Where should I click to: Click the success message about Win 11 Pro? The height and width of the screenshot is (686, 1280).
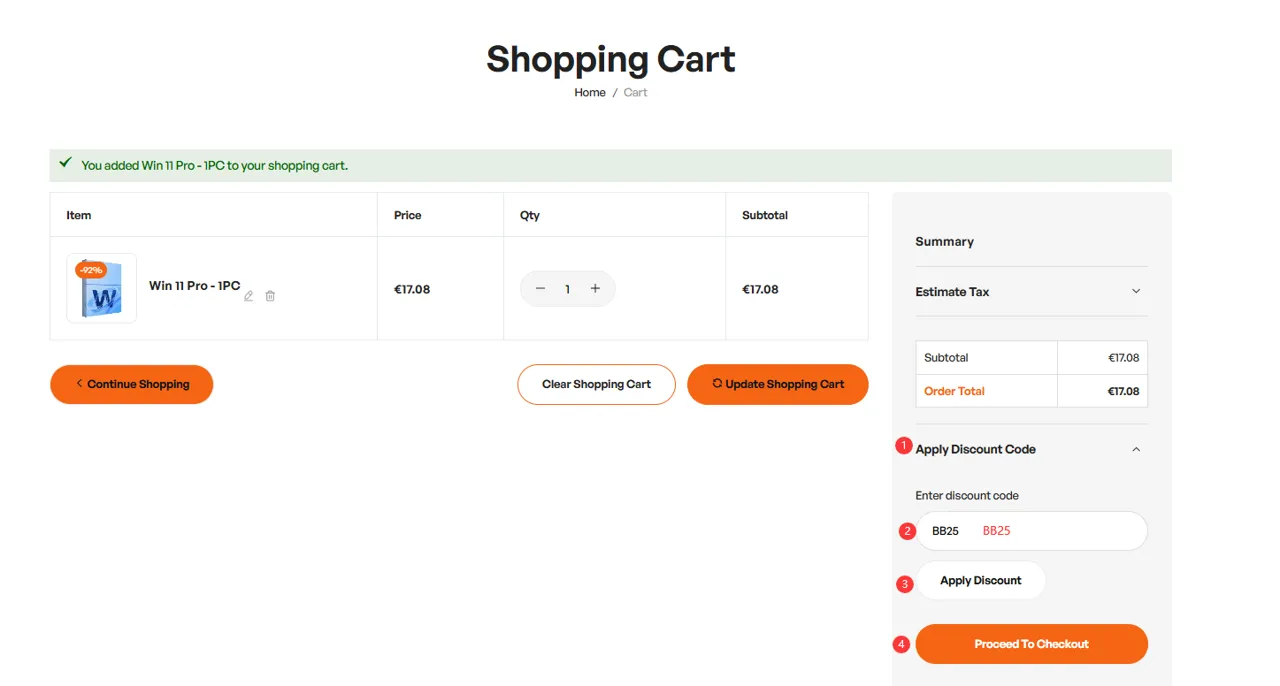click(x=215, y=166)
